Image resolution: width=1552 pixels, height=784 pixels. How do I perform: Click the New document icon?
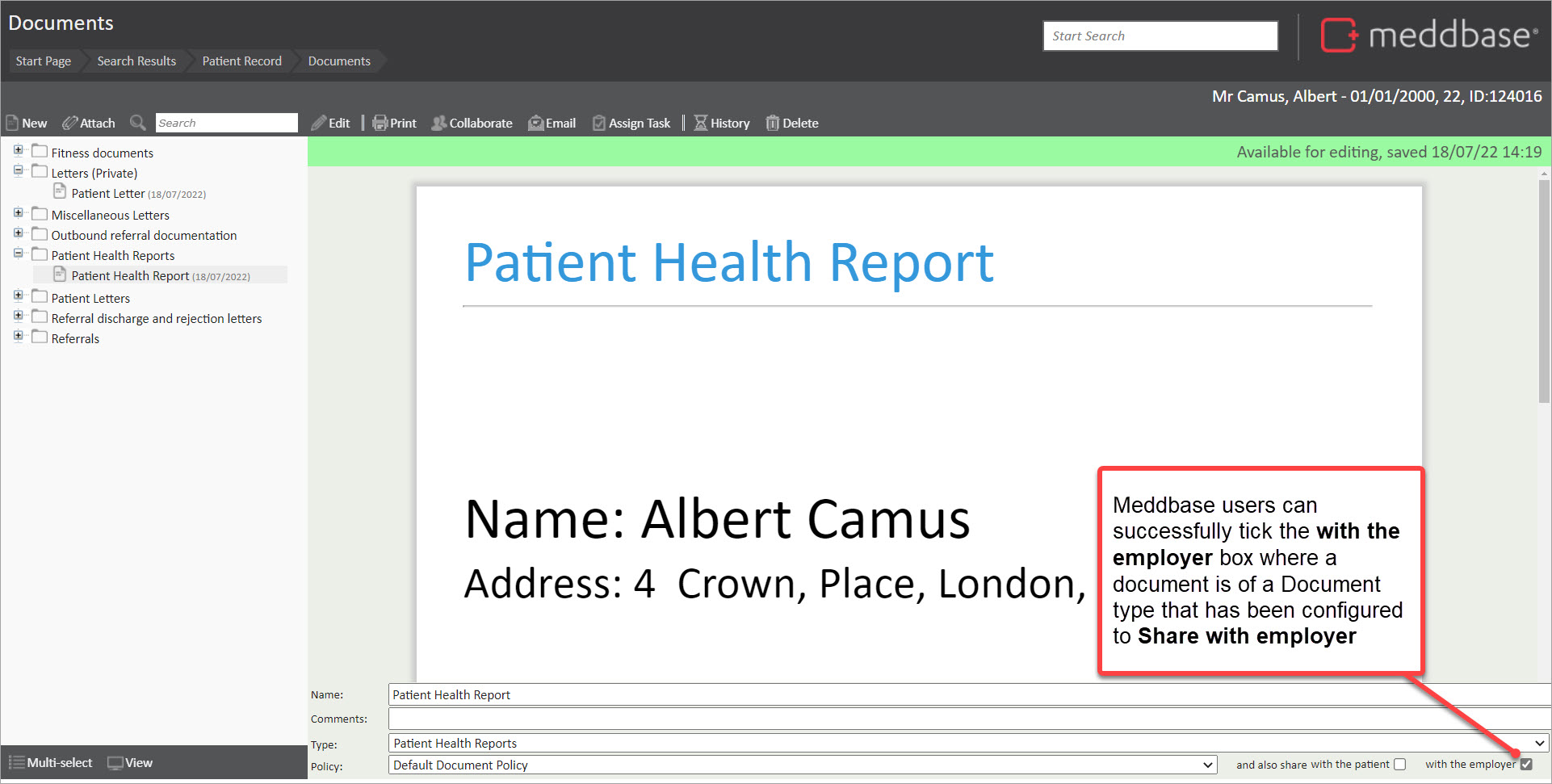13,123
